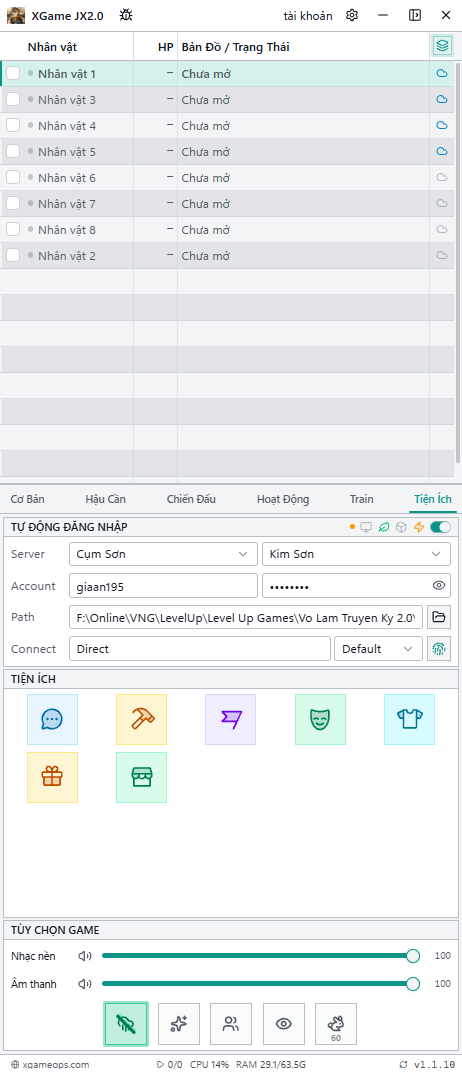Show password with eye icon
462x1075 pixels.
tap(439, 585)
